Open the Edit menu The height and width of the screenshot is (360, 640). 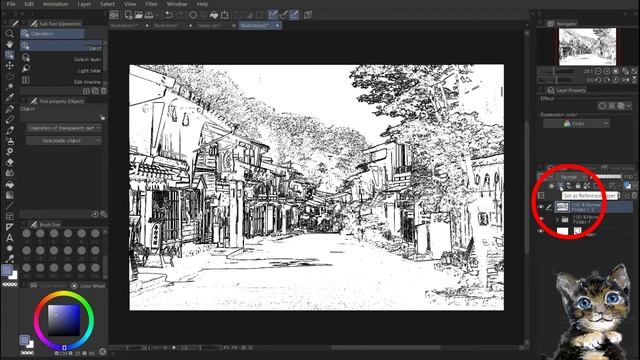coord(29,4)
